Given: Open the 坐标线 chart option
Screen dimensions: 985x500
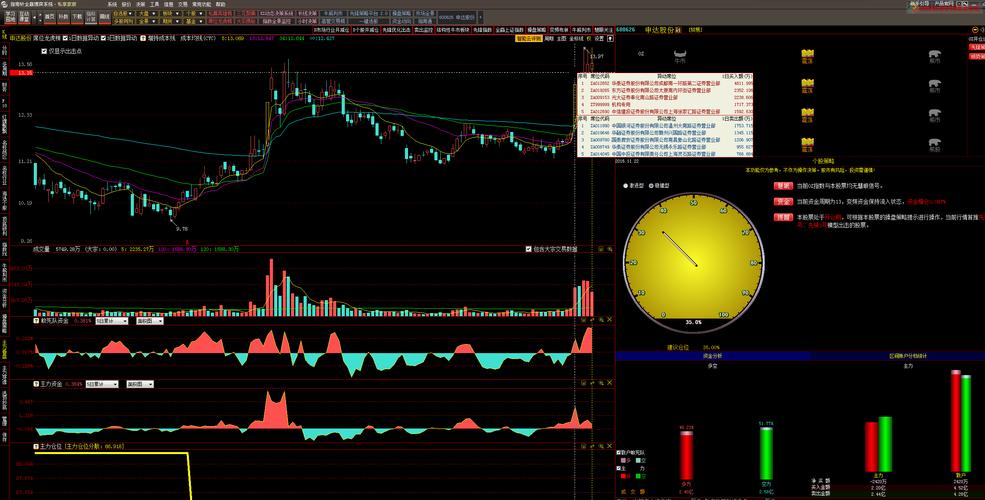Looking at the screenshot, I should (576, 38).
